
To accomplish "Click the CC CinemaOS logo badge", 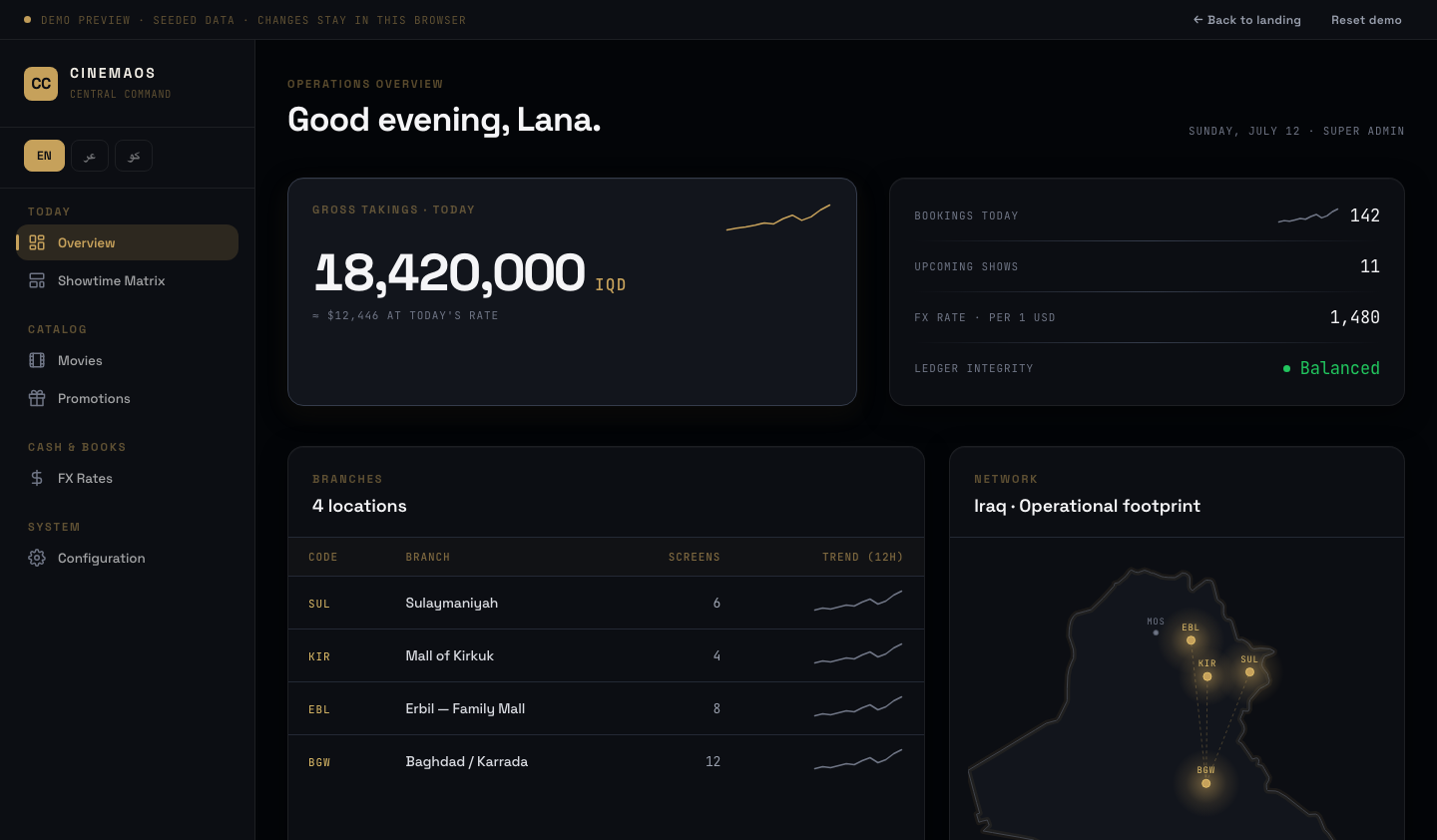I will click(41, 84).
